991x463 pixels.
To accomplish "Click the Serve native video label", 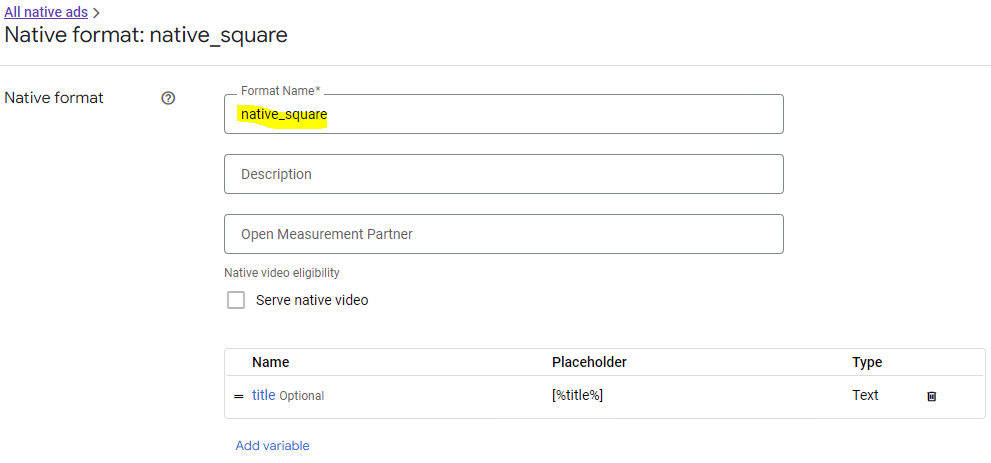I will point(312,300).
